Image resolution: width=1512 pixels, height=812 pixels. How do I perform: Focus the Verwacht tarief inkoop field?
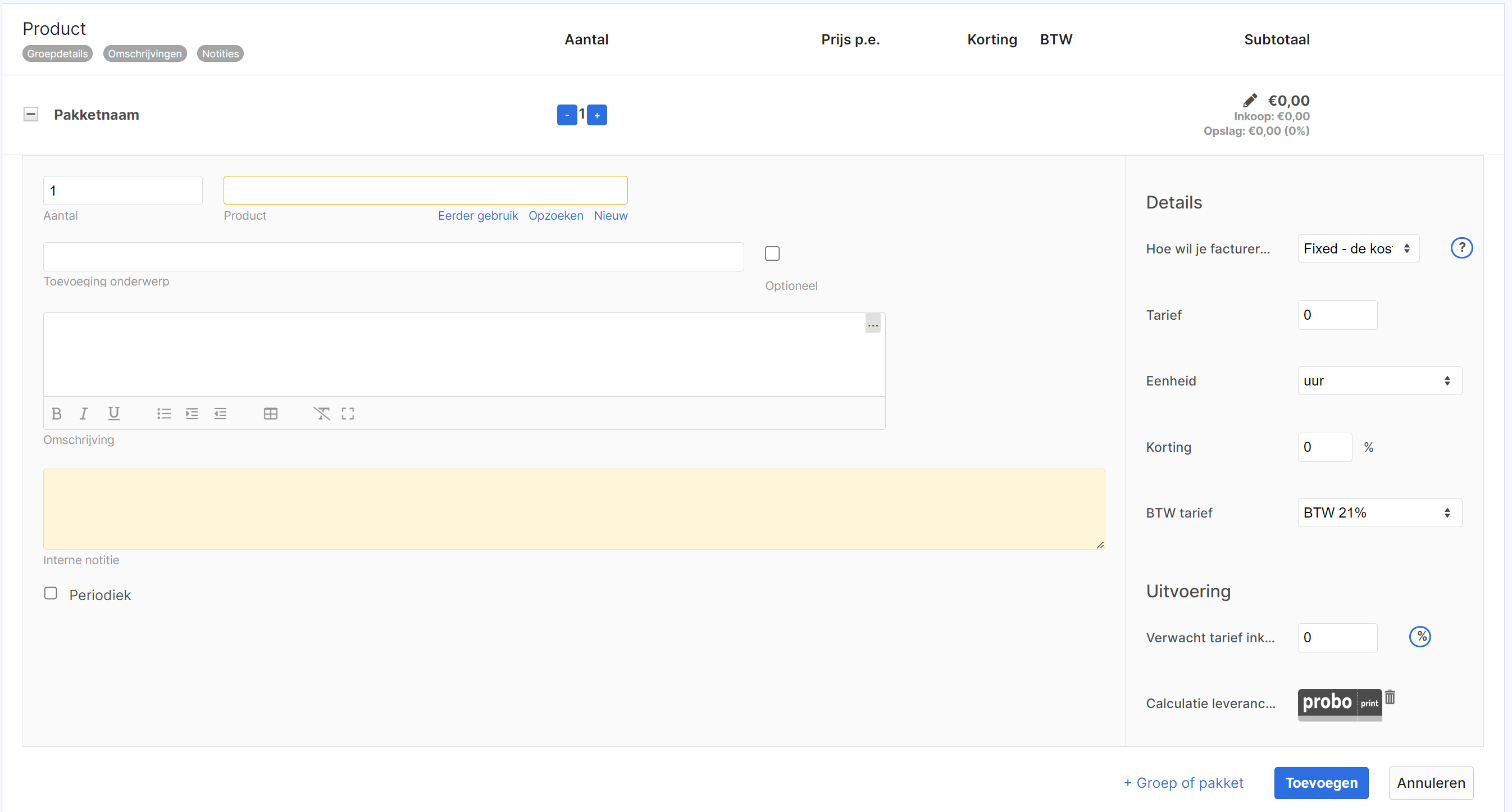[x=1338, y=638]
